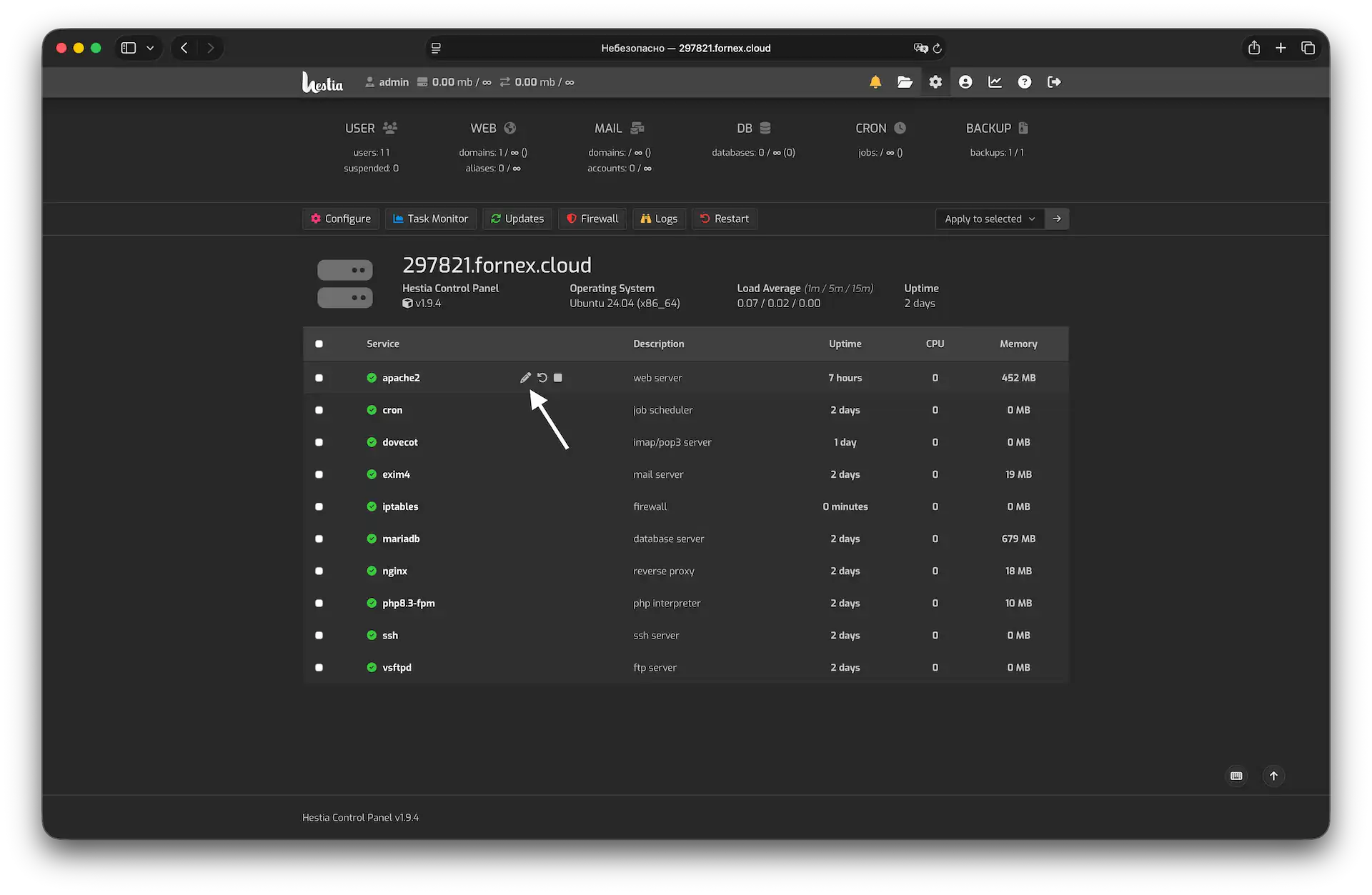Tick the select-all checkbox in header
The image size is (1372, 895).
[319, 344]
